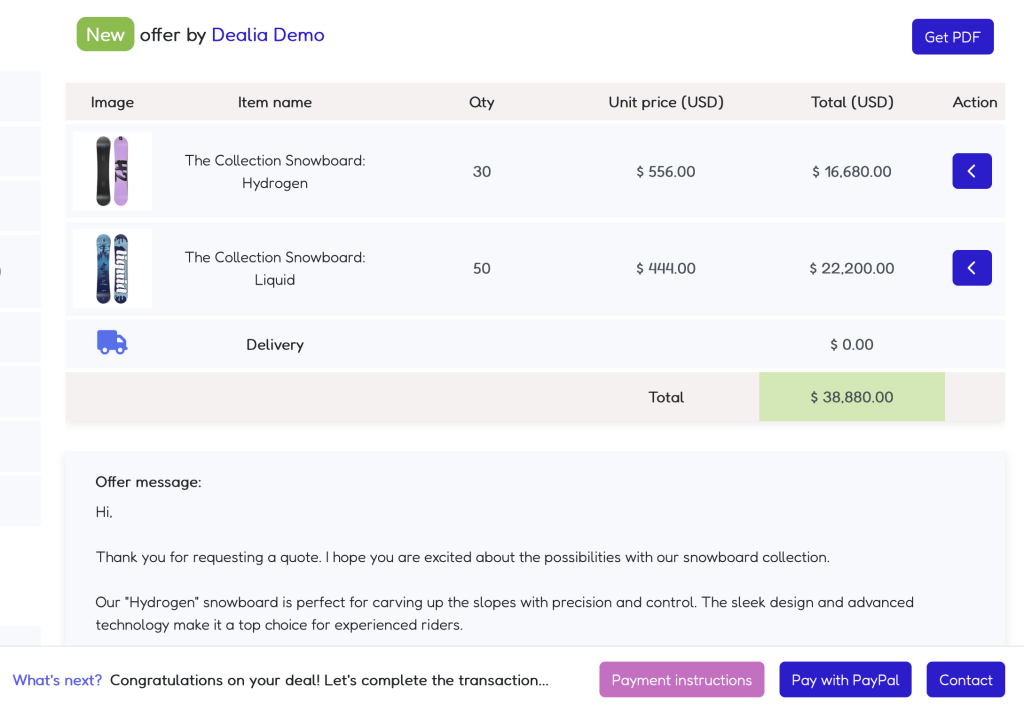Click the Total label in summary row
The width and height of the screenshot is (1024, 718).
click(x=666, y=397)
